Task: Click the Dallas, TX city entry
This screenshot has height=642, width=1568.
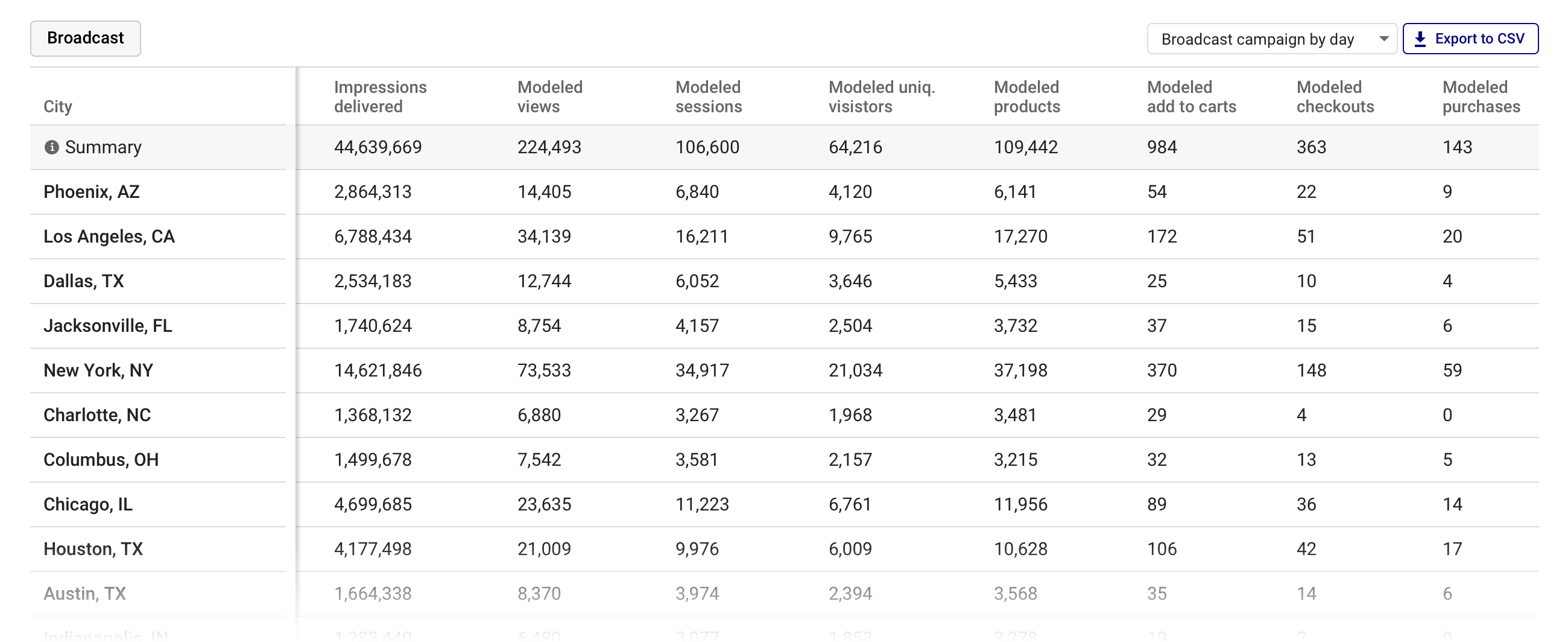Action: coord(83,281)
